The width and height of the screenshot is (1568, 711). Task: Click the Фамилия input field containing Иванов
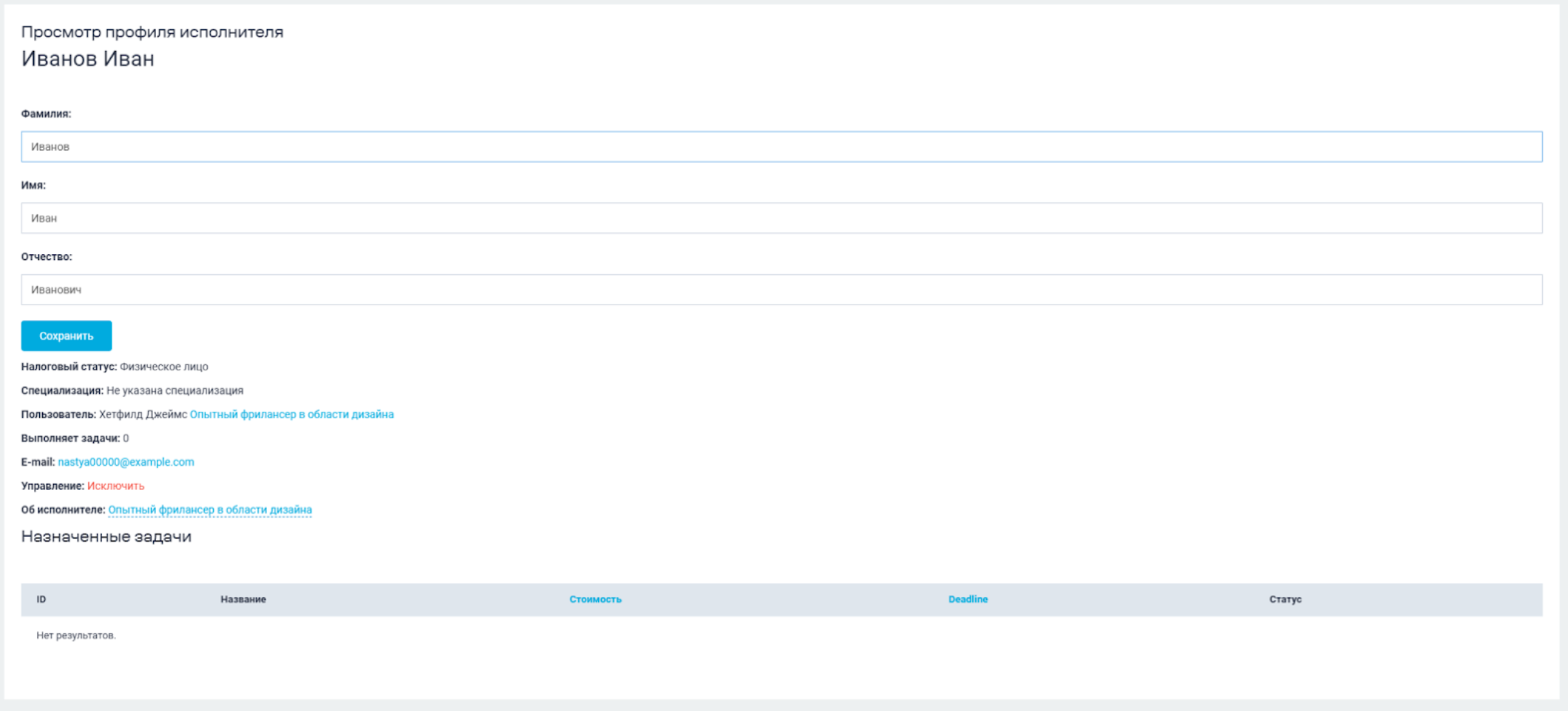click(x=781, y=146)
